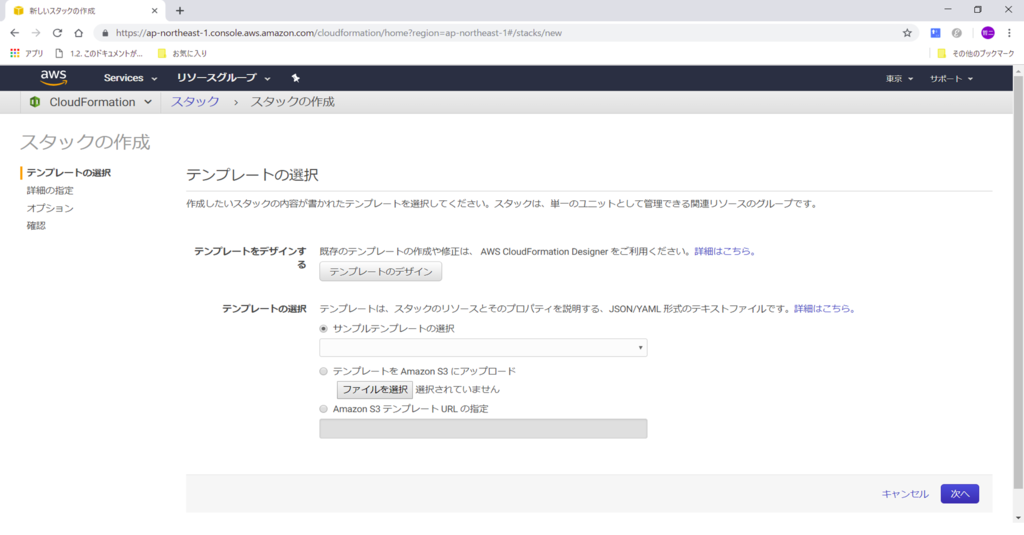Open 詳細はこちら link for Designer
The image size is (1024, 535).
pyautogui.click(x=725, y=251)
